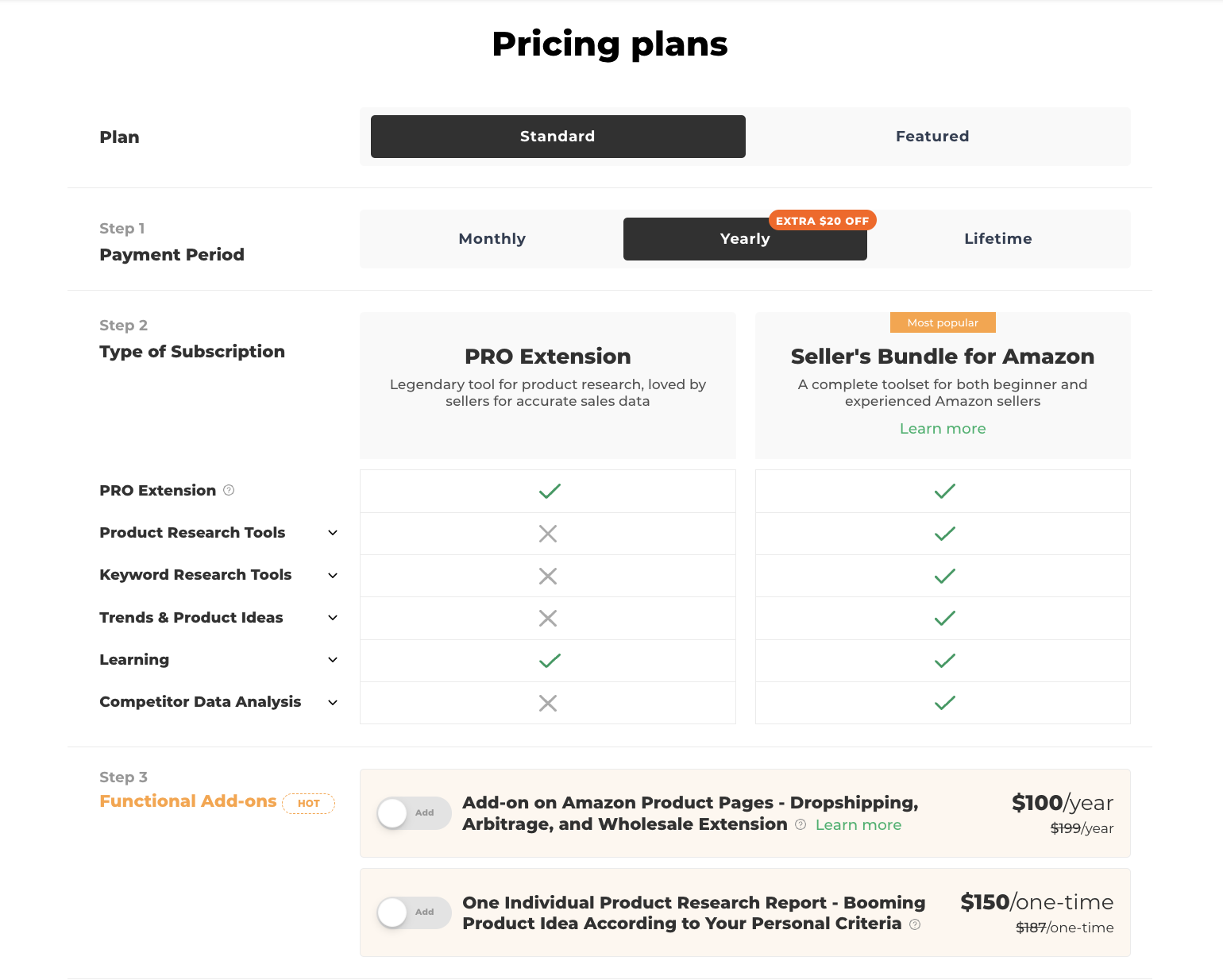The image size is (1223, 980).
Task: Expand the Learning feature row
Action: (333, 660)
